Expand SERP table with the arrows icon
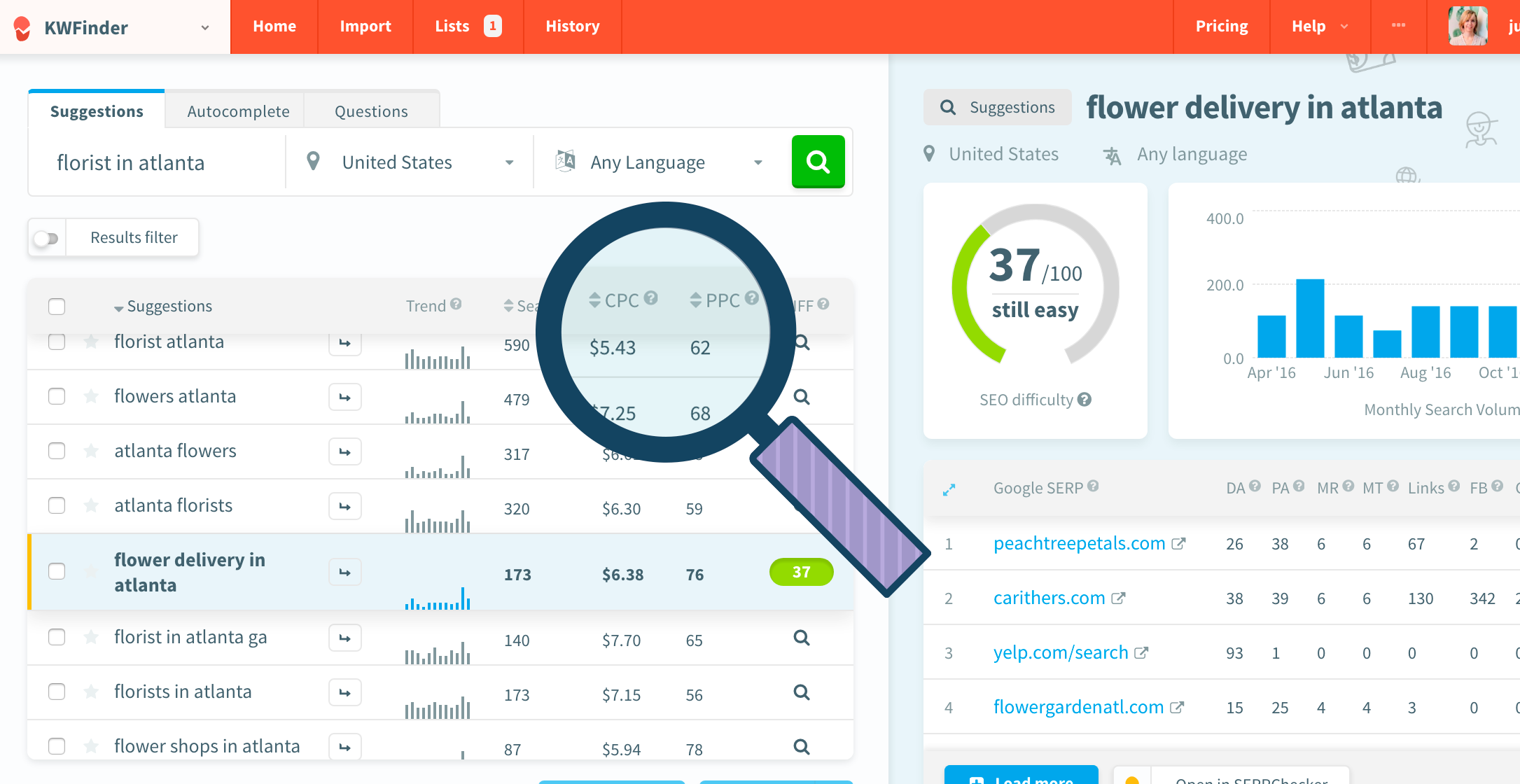Screen dimensions: 1520x784 pyautogui.click(x=949, y=489)
